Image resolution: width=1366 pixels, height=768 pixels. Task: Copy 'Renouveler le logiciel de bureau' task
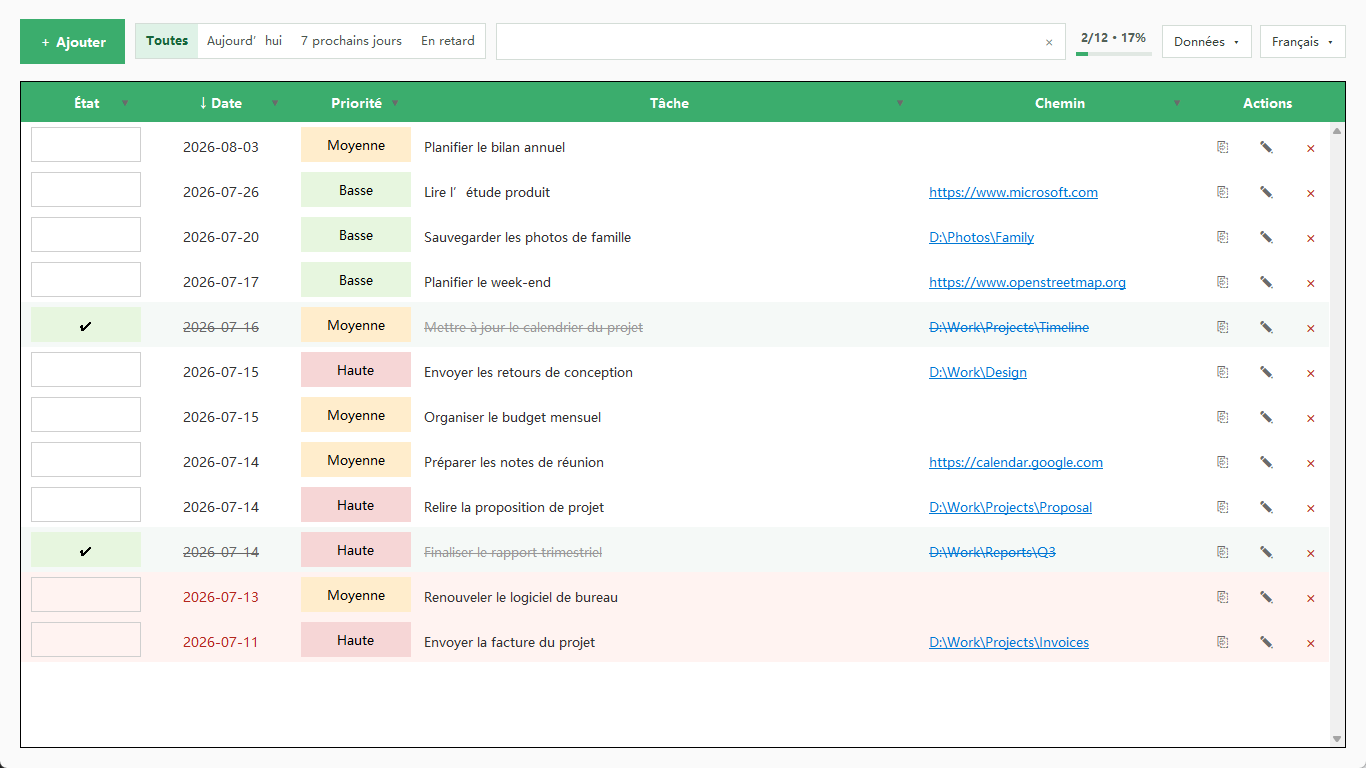pos(1222,597)
